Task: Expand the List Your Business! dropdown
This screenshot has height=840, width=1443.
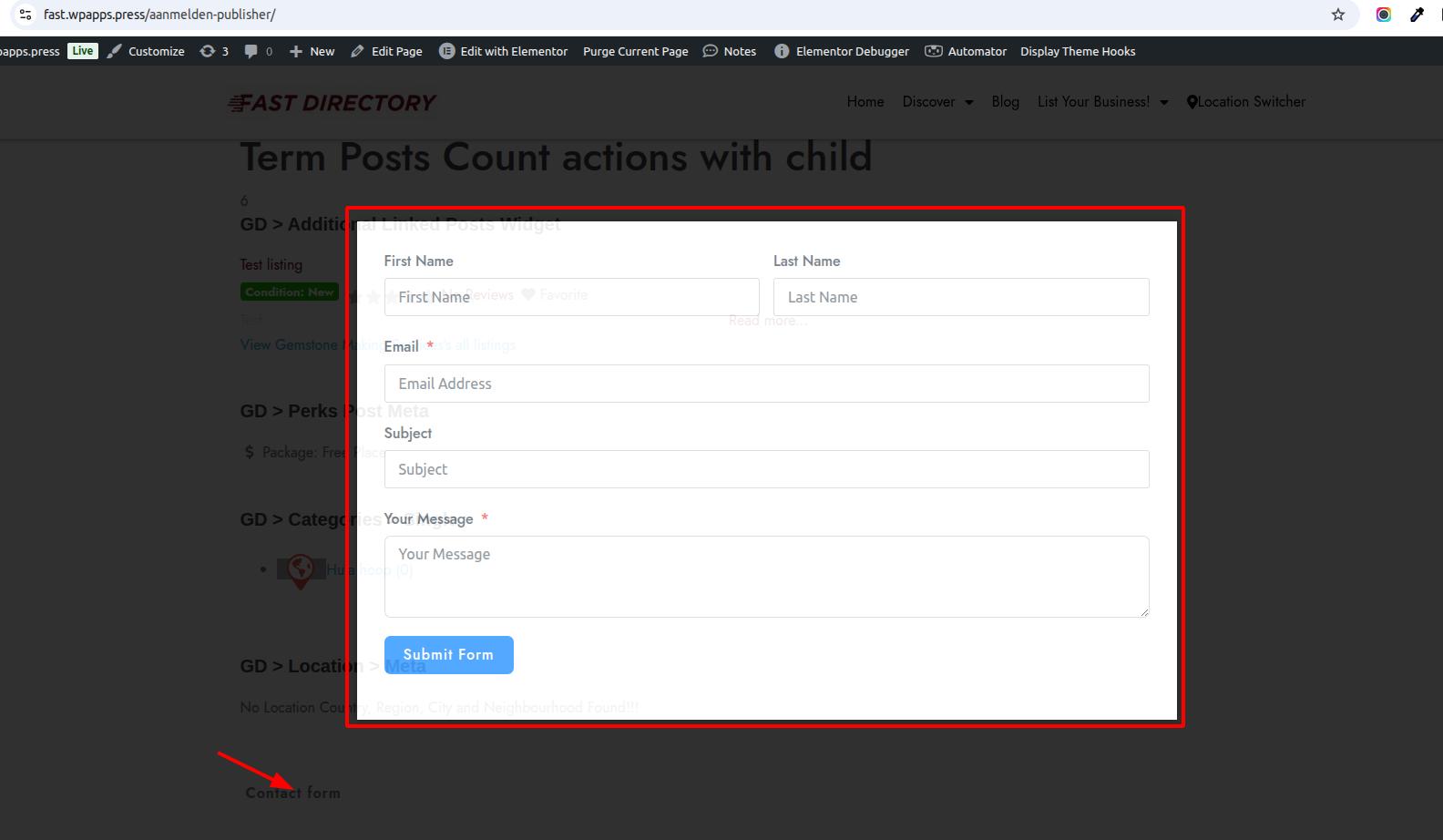Action: [x=1102, y=102]
